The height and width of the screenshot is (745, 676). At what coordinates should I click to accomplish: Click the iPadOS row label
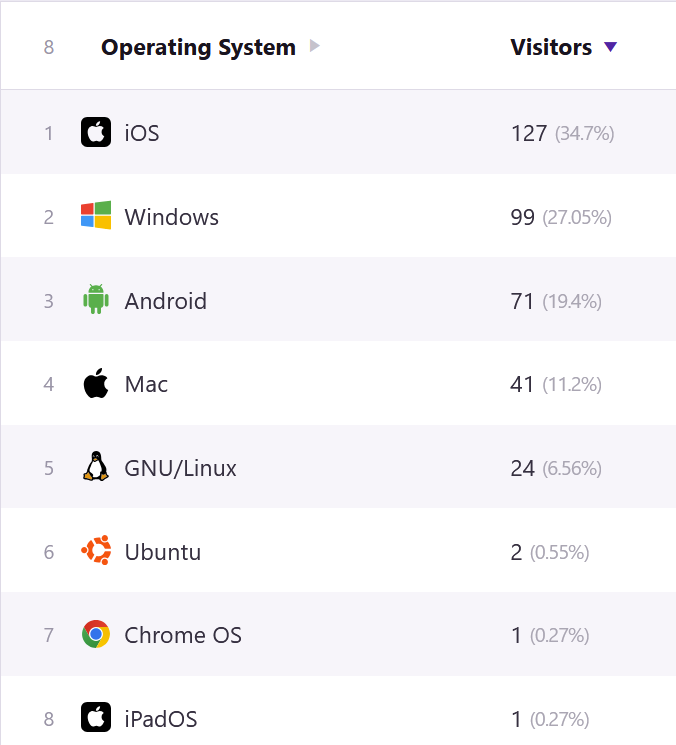point(161,719)
